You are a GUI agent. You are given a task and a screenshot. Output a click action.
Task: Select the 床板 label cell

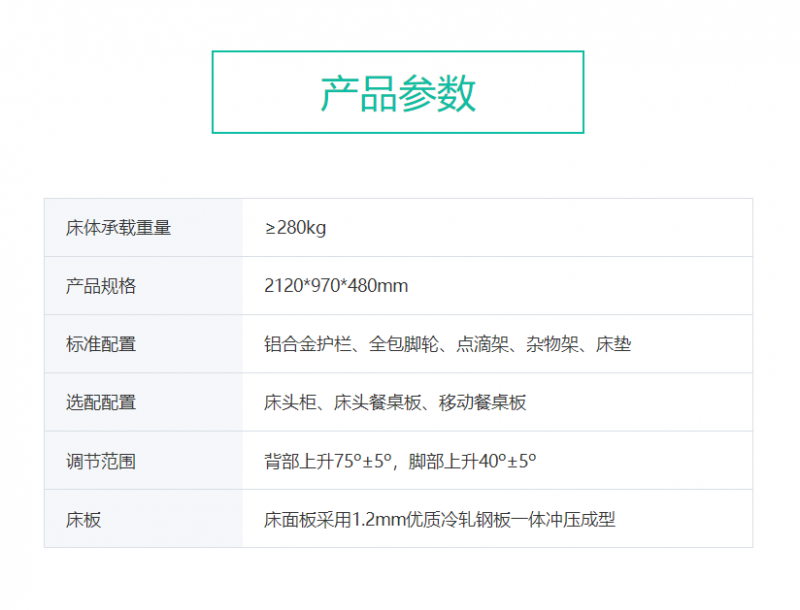84,519
